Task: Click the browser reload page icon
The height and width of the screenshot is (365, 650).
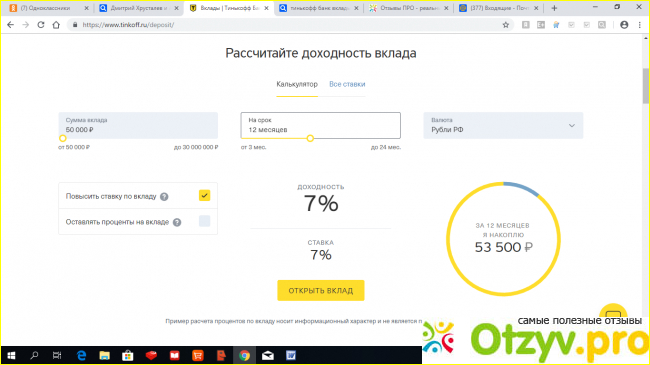Action: (x=41, y=25)
